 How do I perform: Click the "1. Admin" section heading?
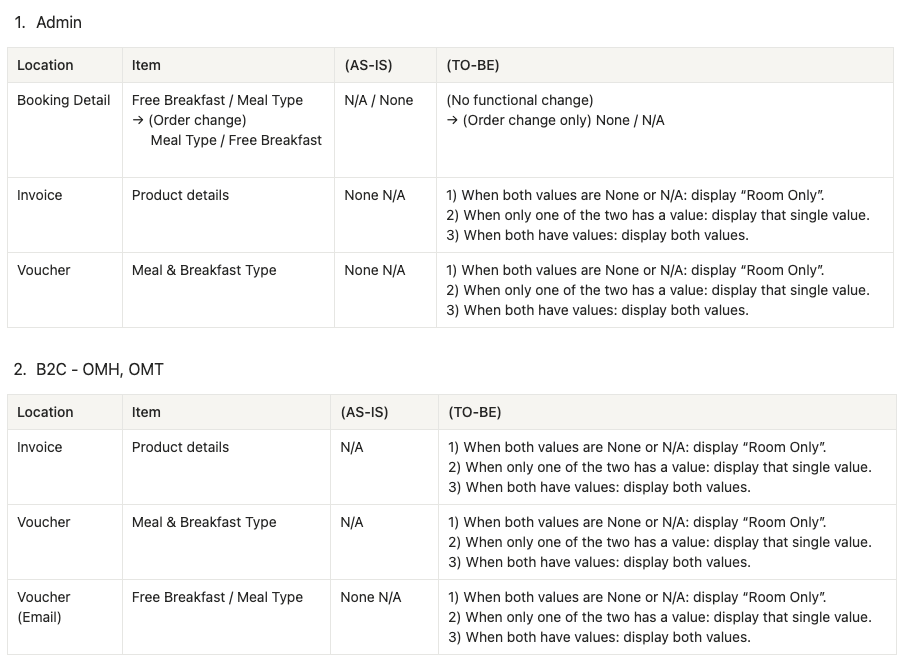48,22
